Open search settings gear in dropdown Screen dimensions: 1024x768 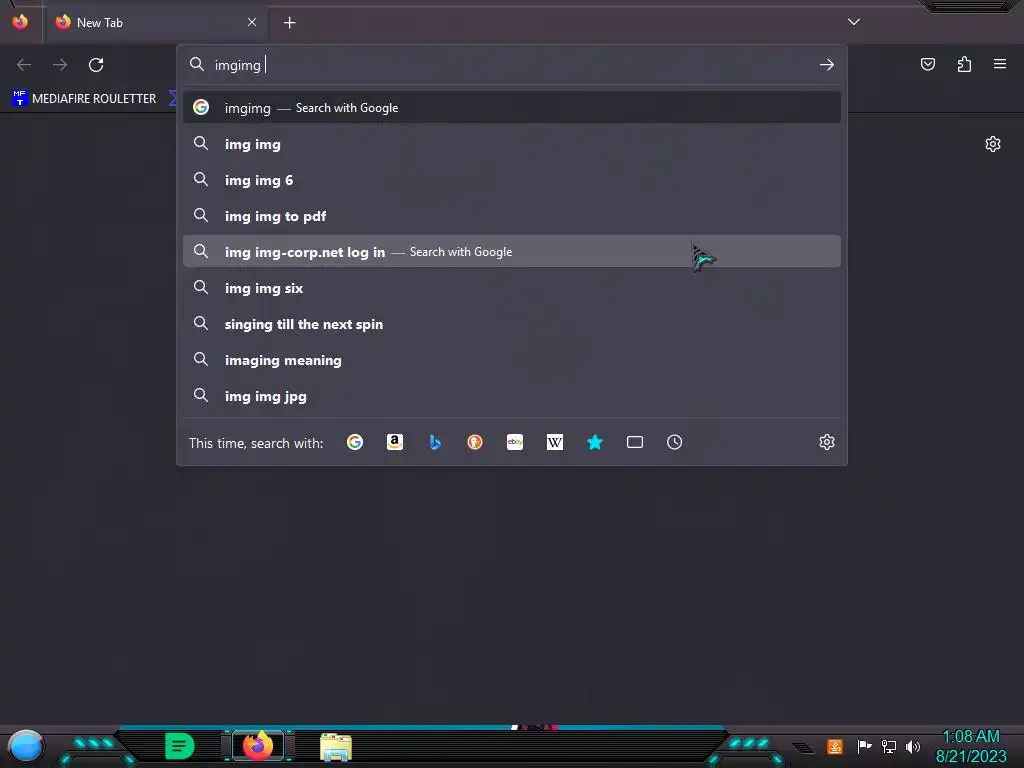827,442
